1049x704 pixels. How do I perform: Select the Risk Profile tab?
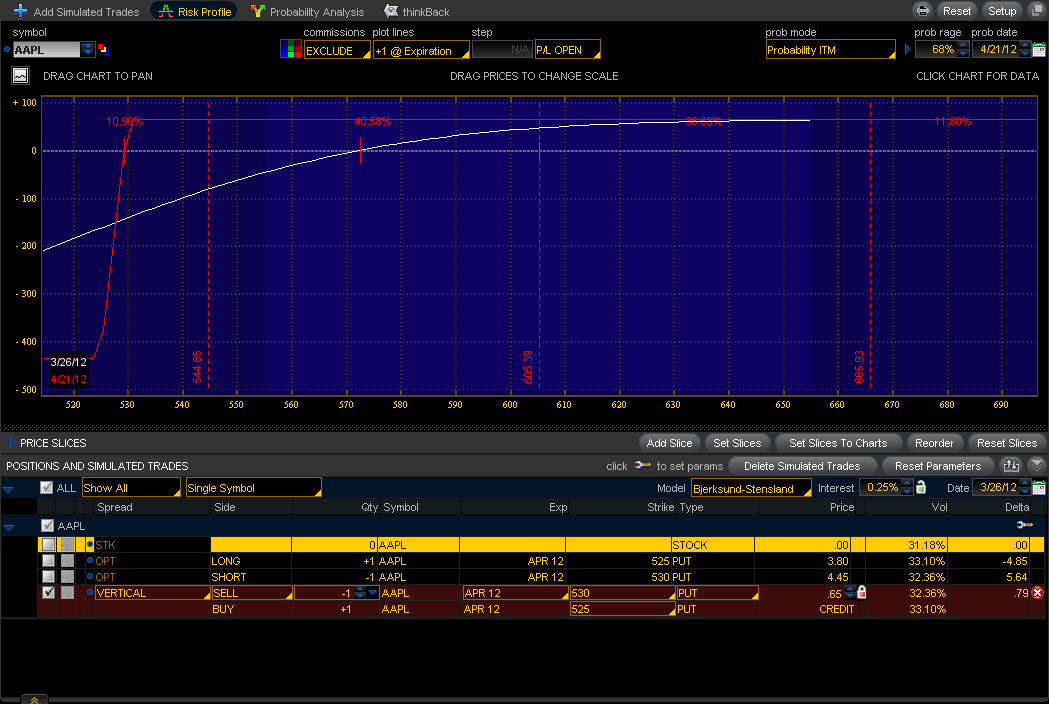[x=195, y=11]
